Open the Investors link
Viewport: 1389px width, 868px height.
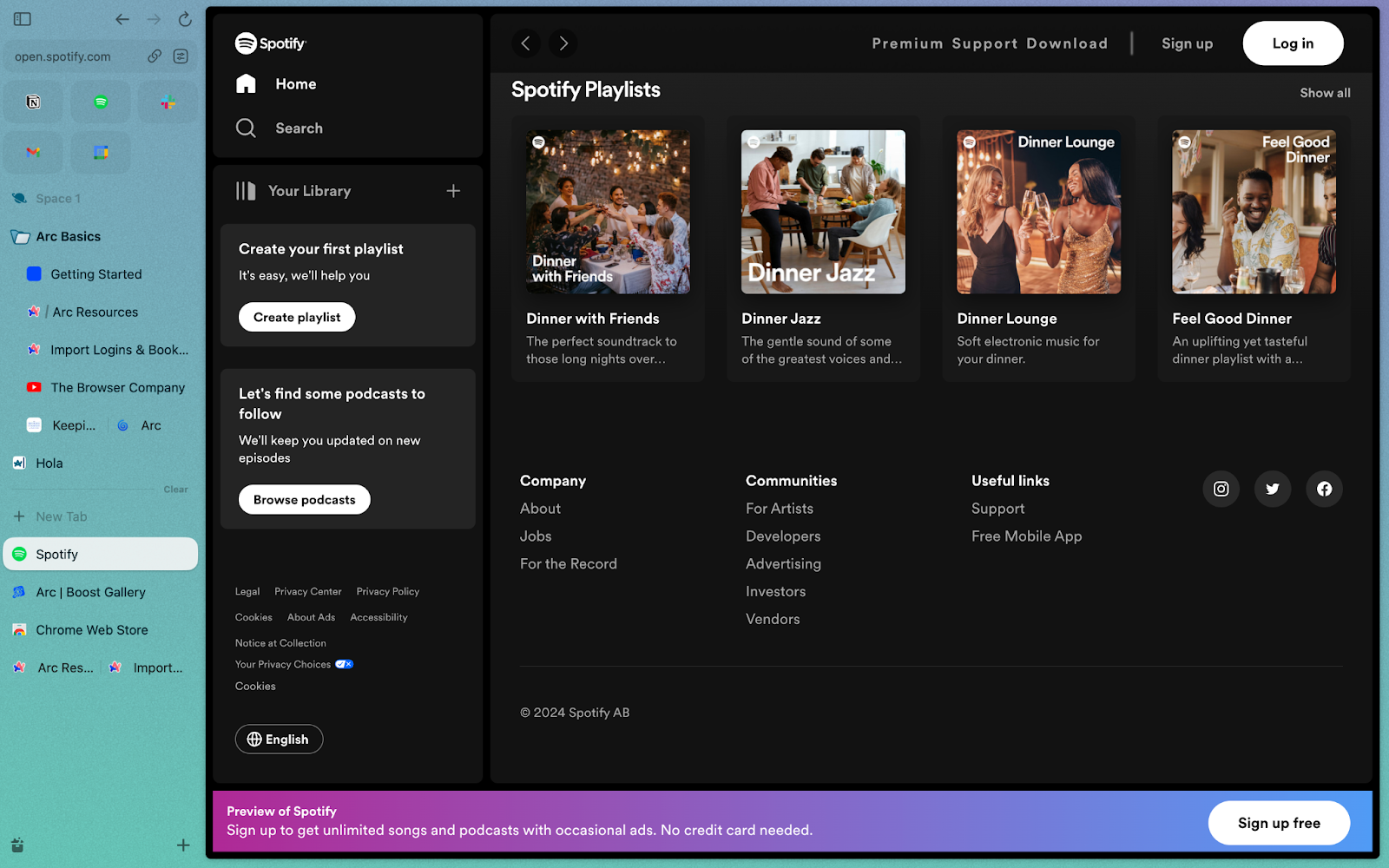(x=775, y=592)
